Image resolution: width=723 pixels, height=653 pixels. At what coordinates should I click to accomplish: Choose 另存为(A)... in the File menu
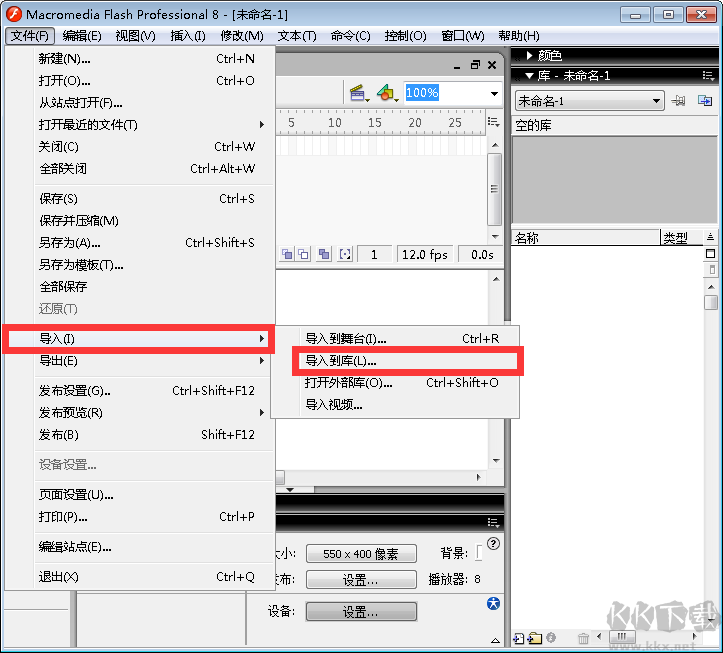coord(70,243)
